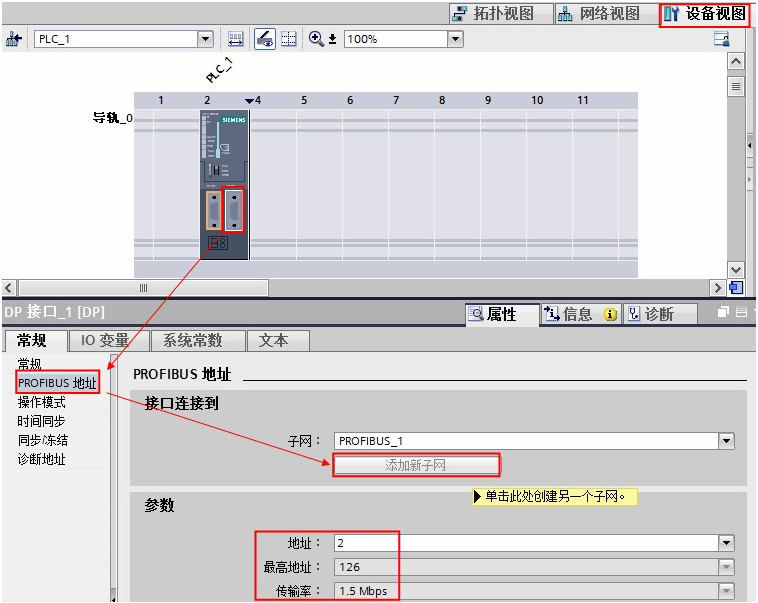
Task: Click the left arrow of the horizontal scrollbar
Action: [x=8, y=288]
